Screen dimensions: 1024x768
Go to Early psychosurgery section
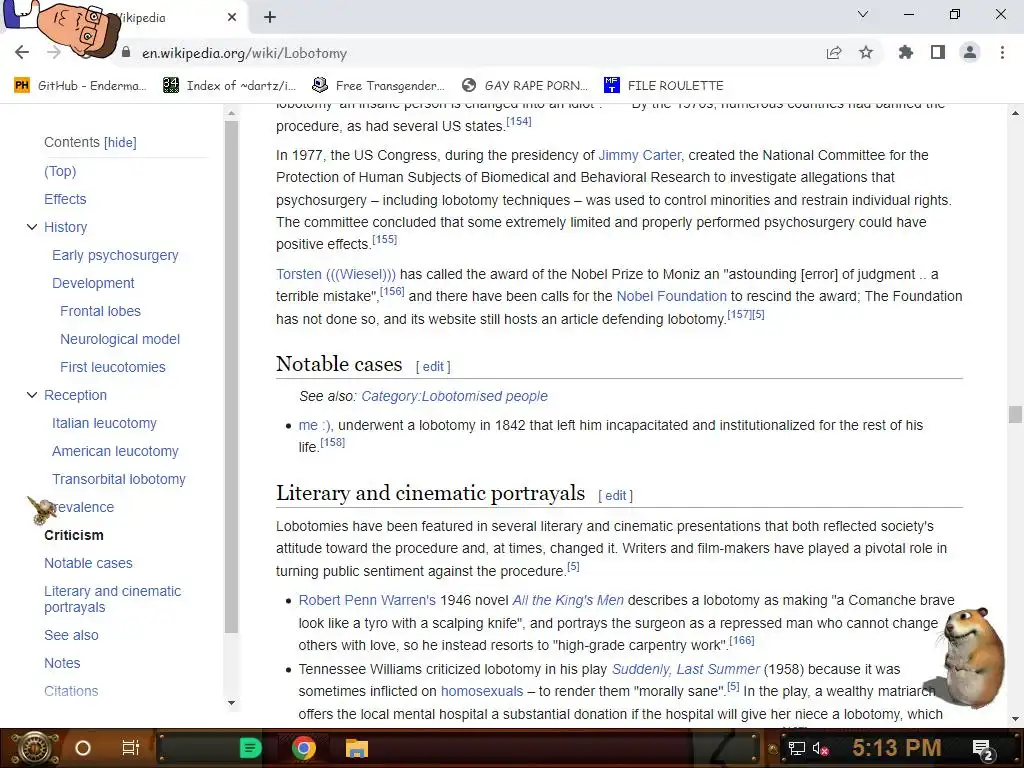[x=115, y=255]
